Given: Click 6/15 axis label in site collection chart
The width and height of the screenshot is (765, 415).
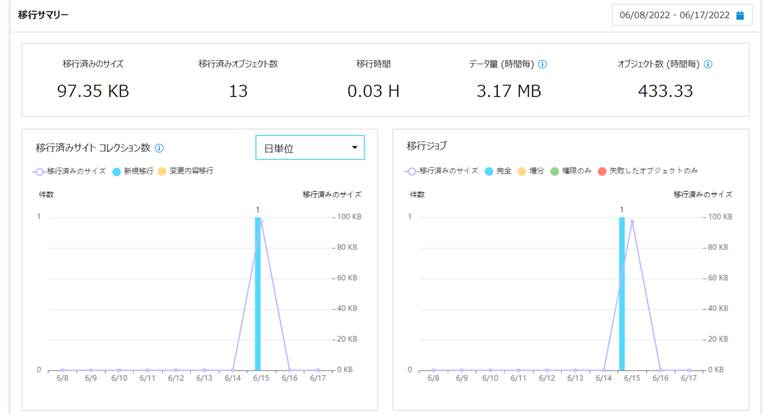Looking at the screenshot, I should coord(261,378).
